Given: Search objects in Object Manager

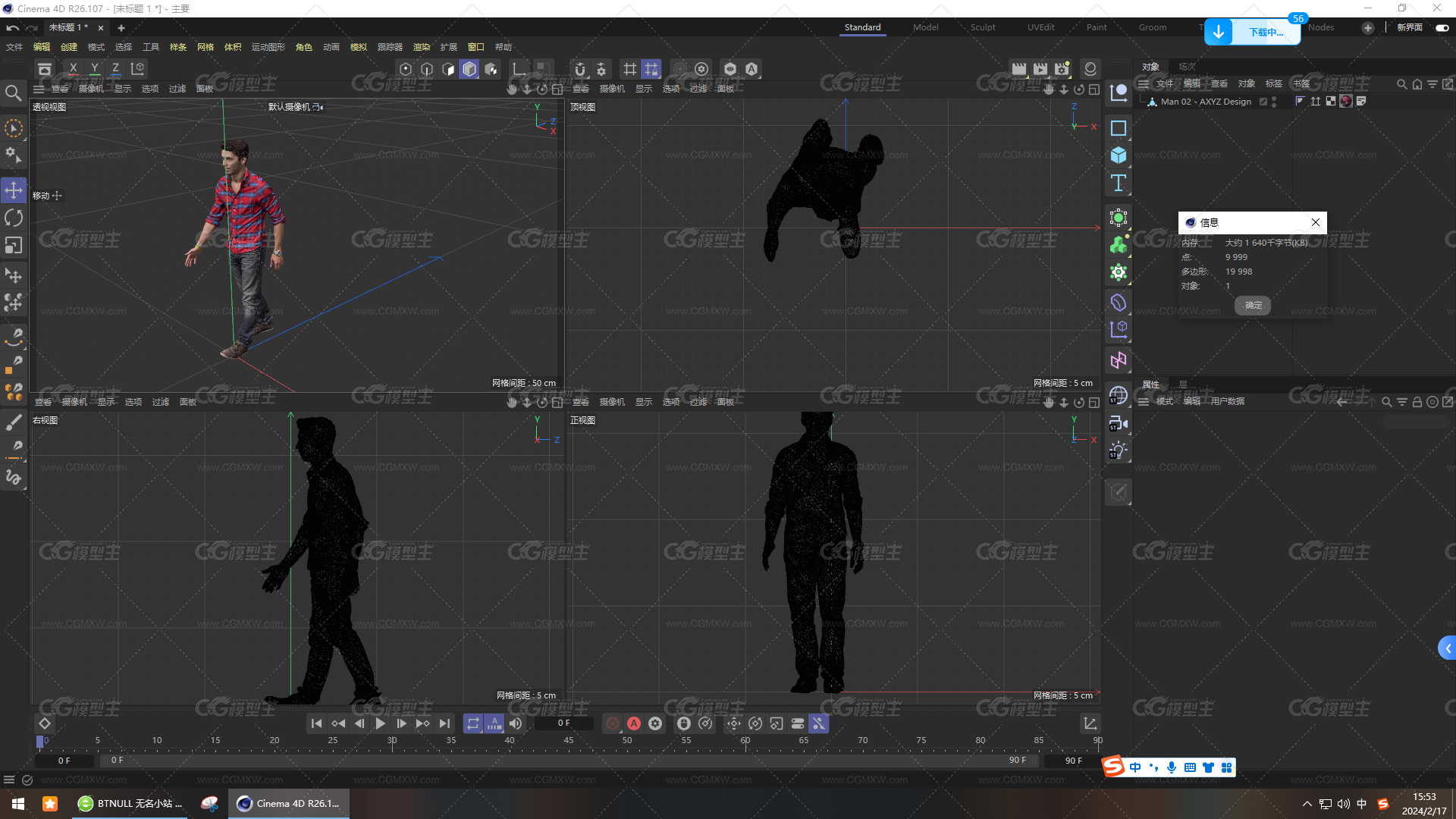Looking at the screenshot, I should (x=1402, y=84).
